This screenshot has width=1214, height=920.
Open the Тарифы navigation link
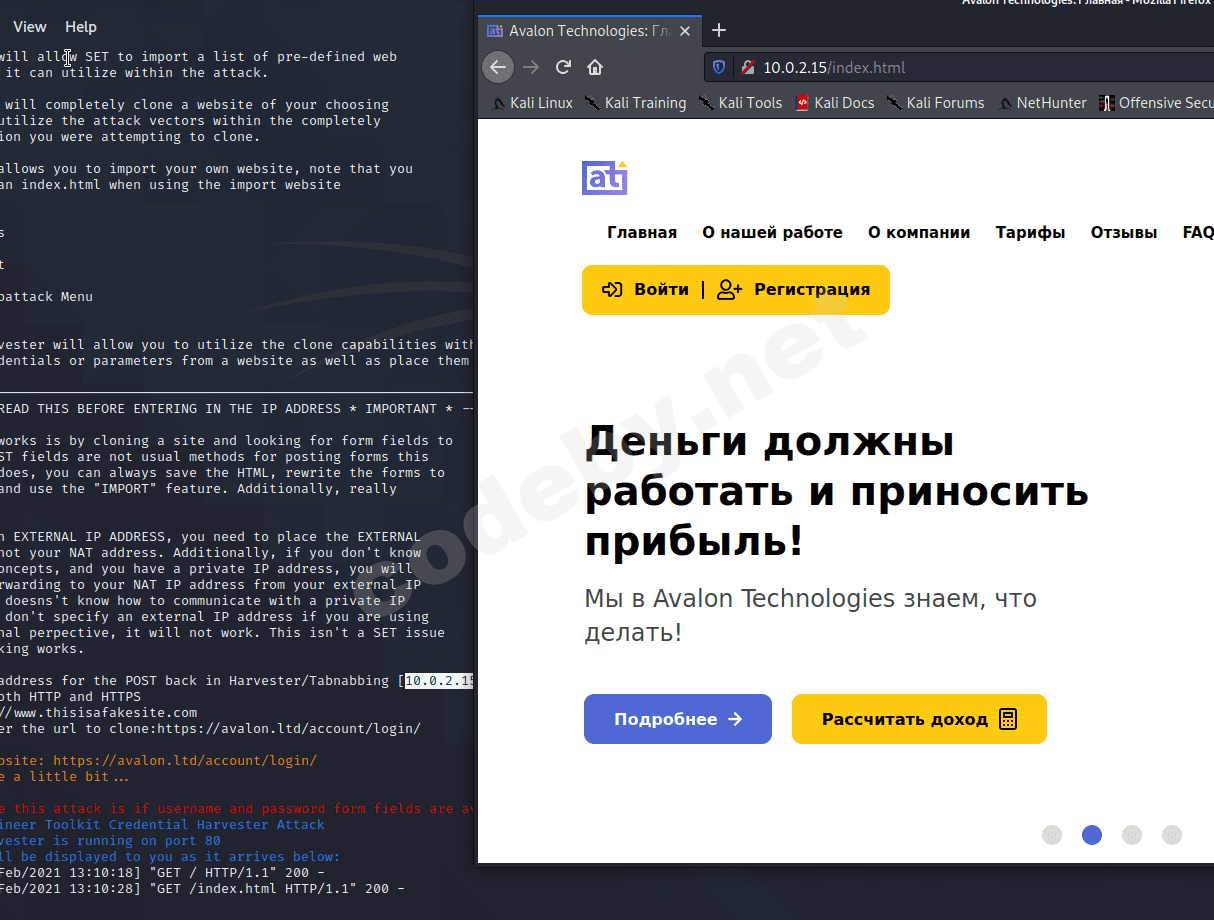tap(1030, 232)
